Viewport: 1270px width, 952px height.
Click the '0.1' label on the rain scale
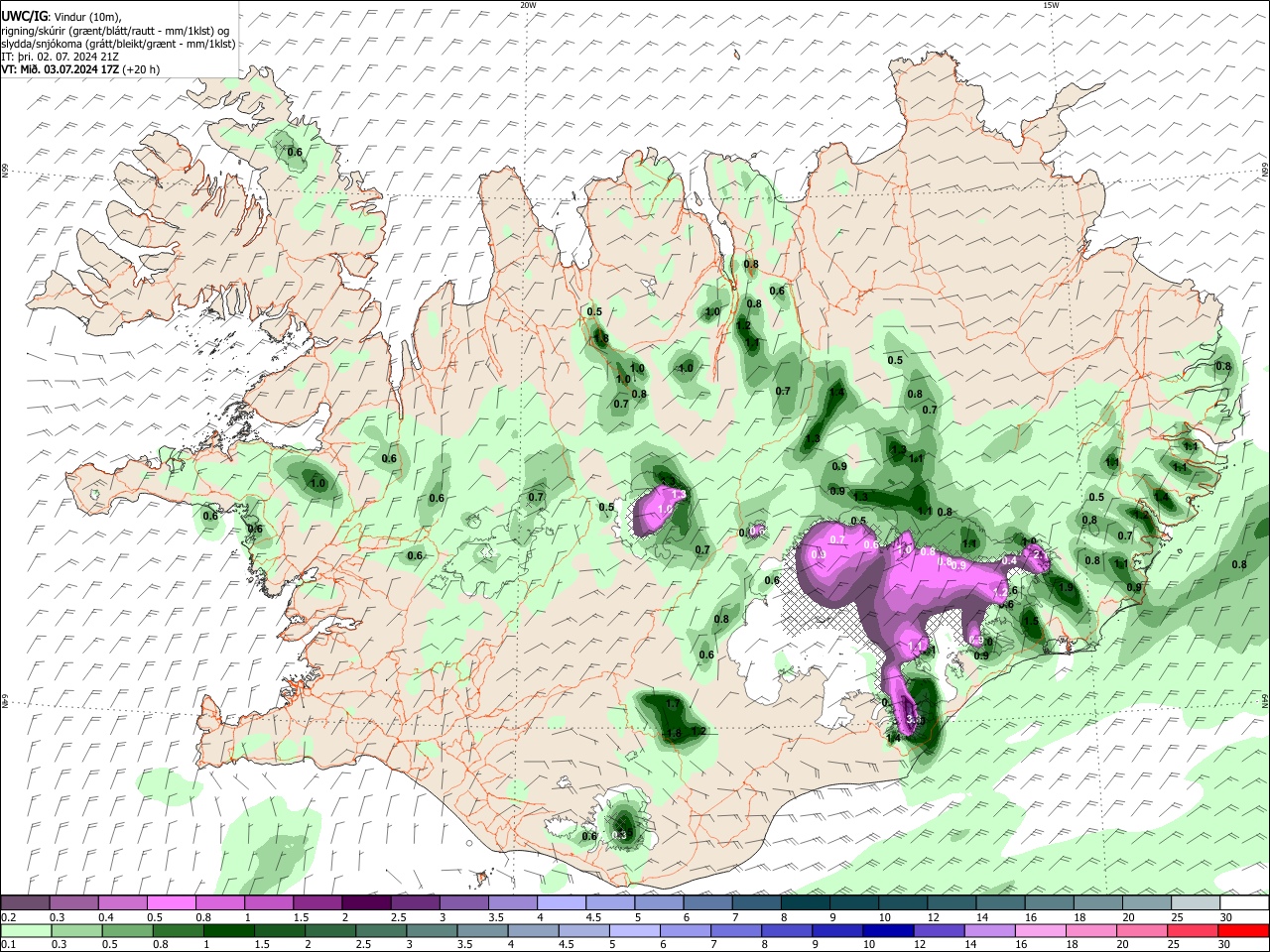pos(7,944)
